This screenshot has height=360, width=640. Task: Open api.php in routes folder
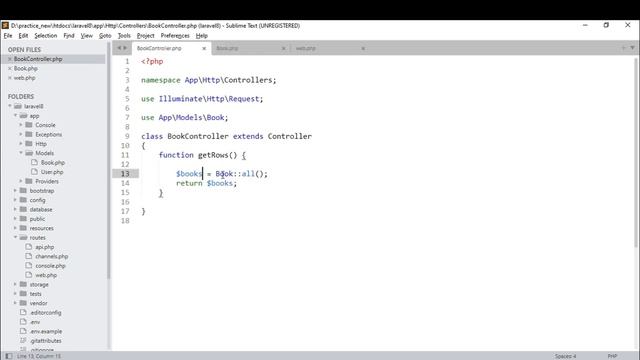click(44, 247)
